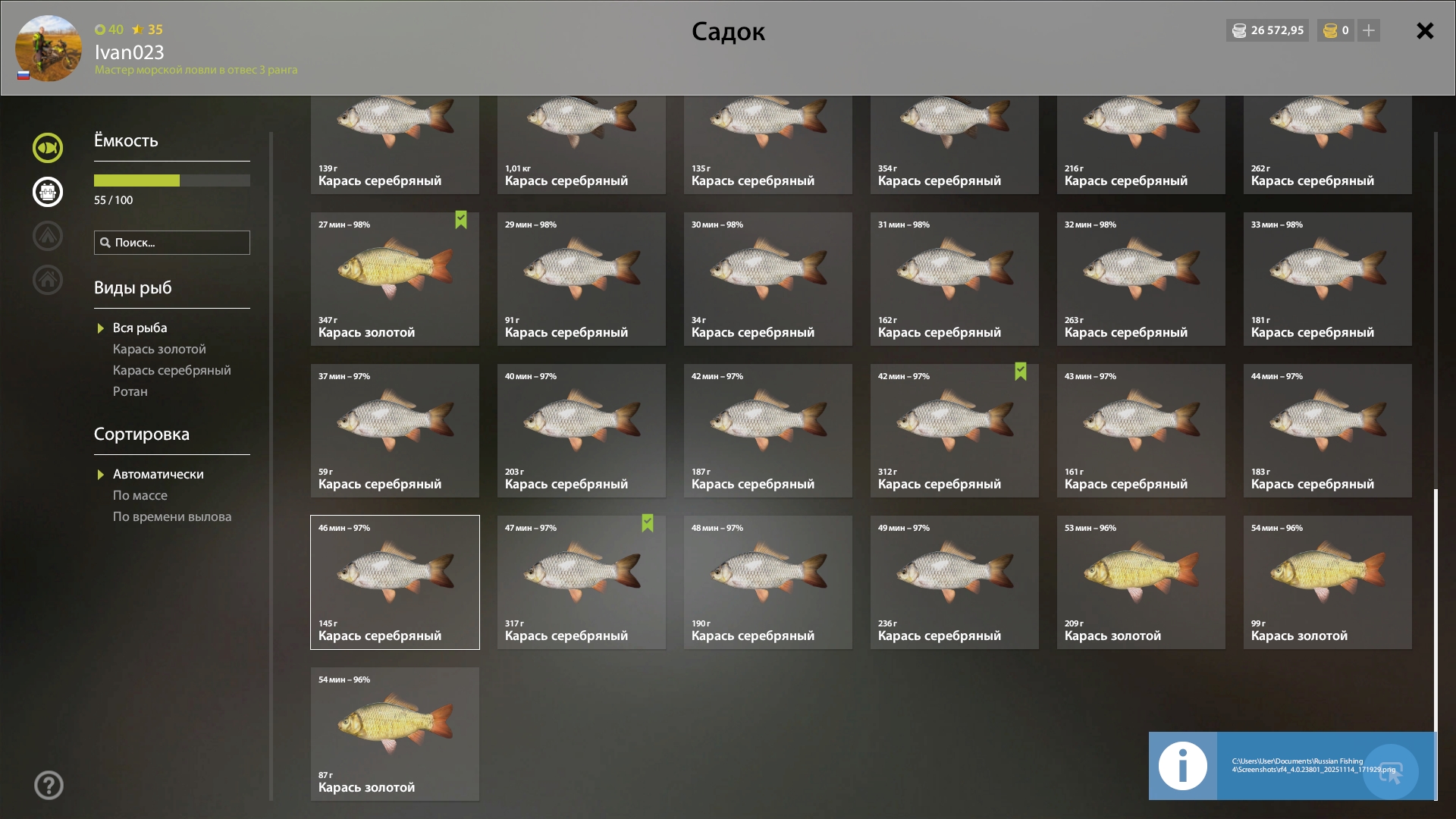Viewport: 1456px width, 819px height.
Task: Add gold coins with the plus icon
Action: tap(1369, 30)
